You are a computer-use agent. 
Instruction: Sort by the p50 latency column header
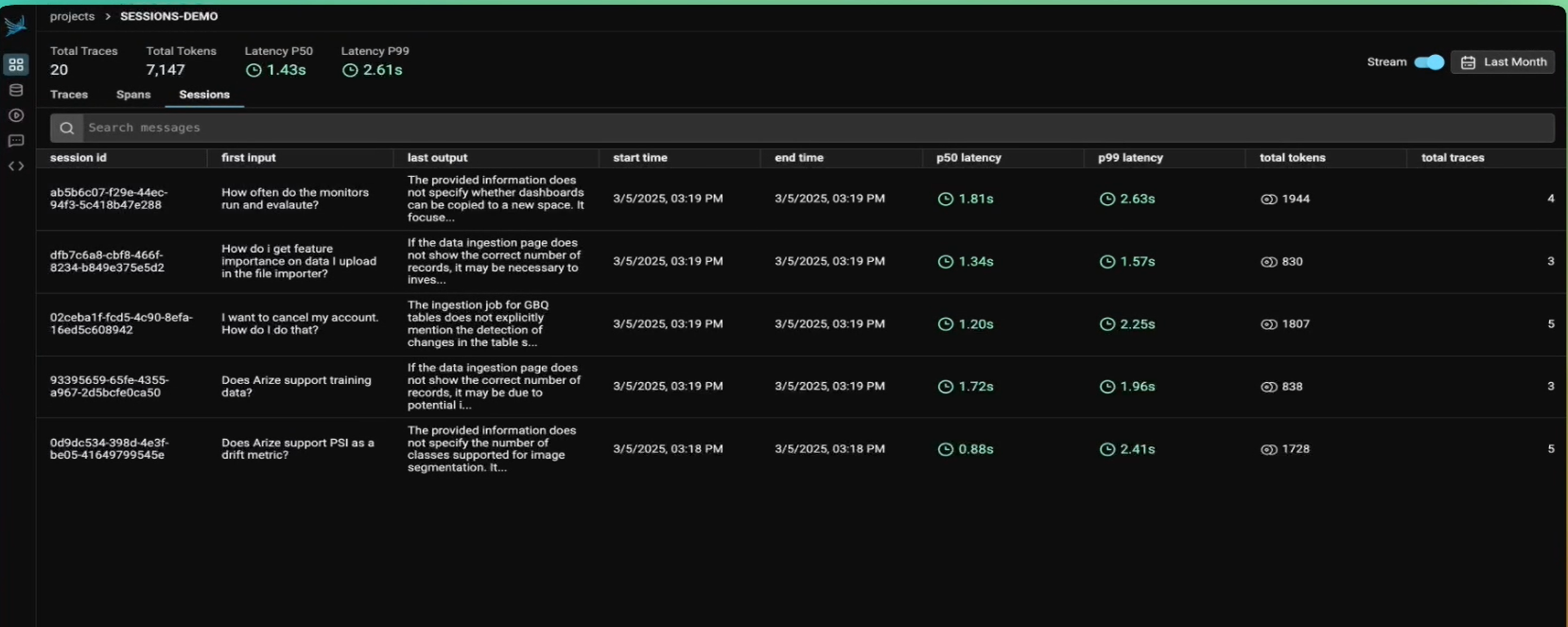[968, 158]
